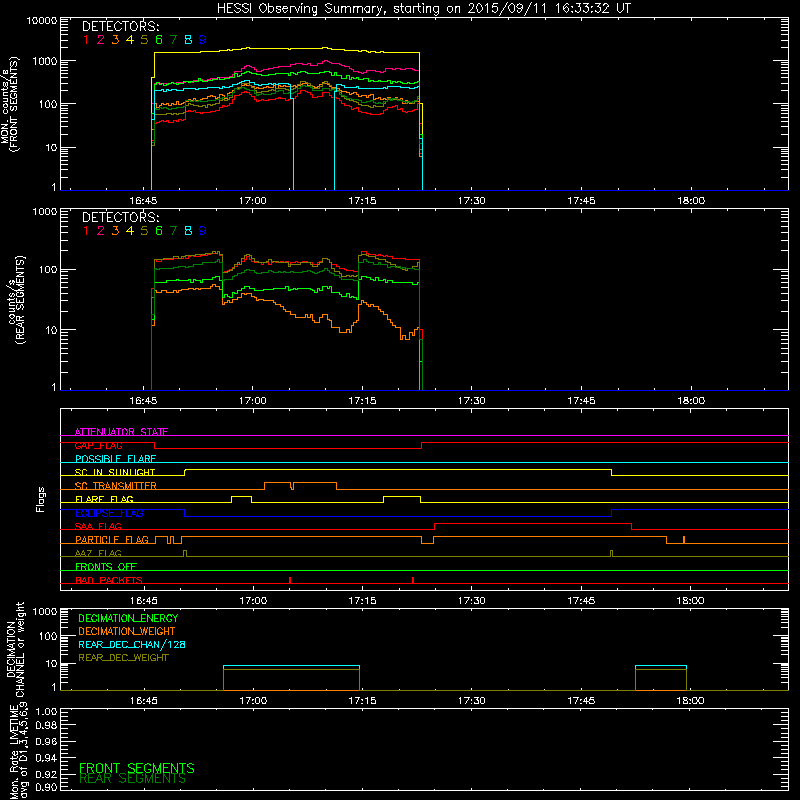The image size is (800, 800).
Task: Select the REAR_DEC_WEIGHT legend entry
Action: pos(123,658)
